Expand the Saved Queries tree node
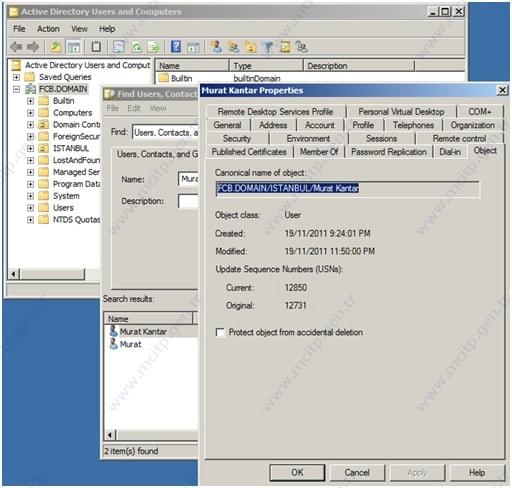The height and width of the screenshot is (488, 512). pos(16,77)
